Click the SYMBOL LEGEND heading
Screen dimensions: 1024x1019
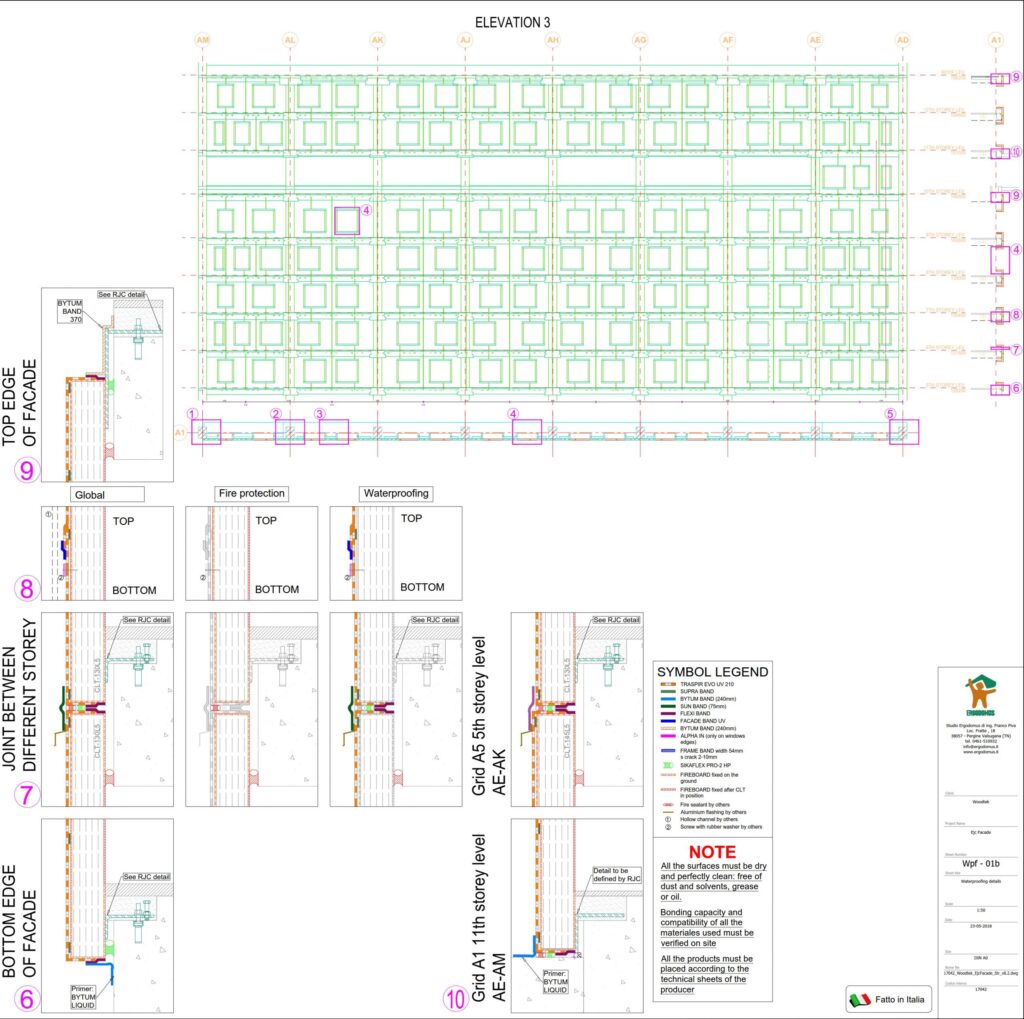[x=712, y=671]
